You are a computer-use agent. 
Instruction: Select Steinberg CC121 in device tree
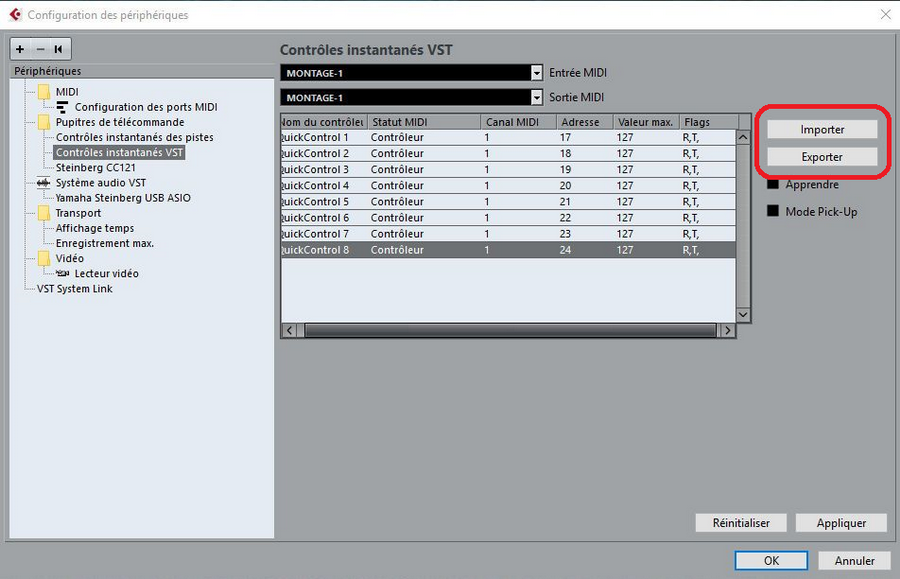point(95,168)
